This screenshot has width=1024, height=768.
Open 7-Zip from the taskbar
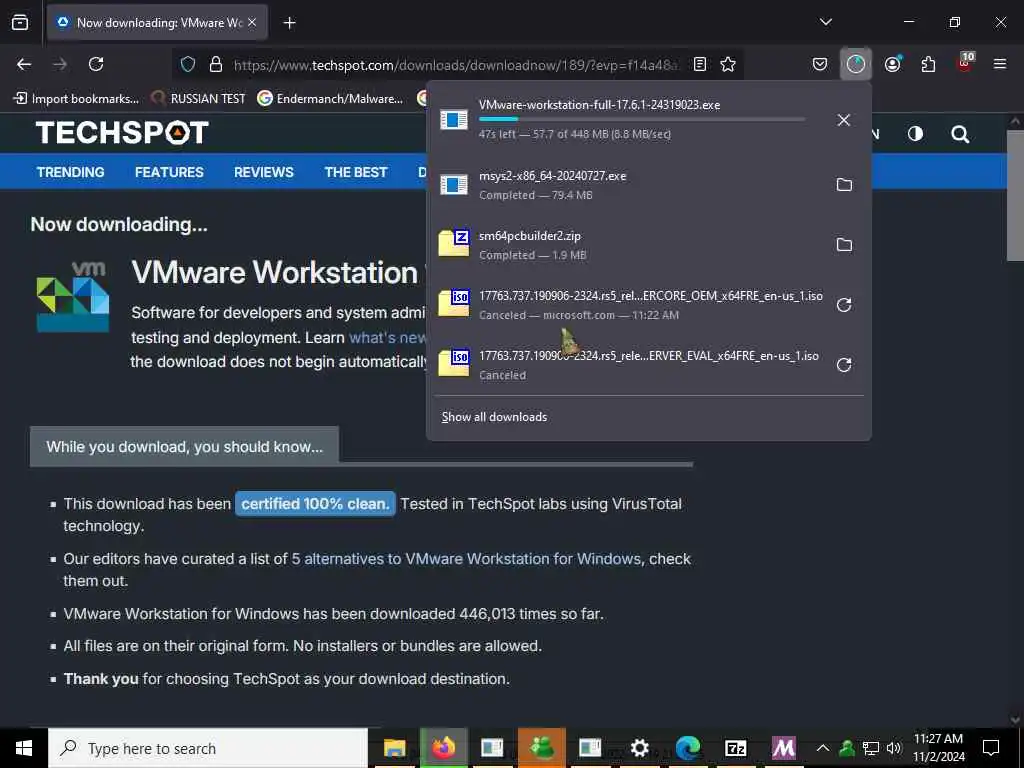tap(735, 748)
